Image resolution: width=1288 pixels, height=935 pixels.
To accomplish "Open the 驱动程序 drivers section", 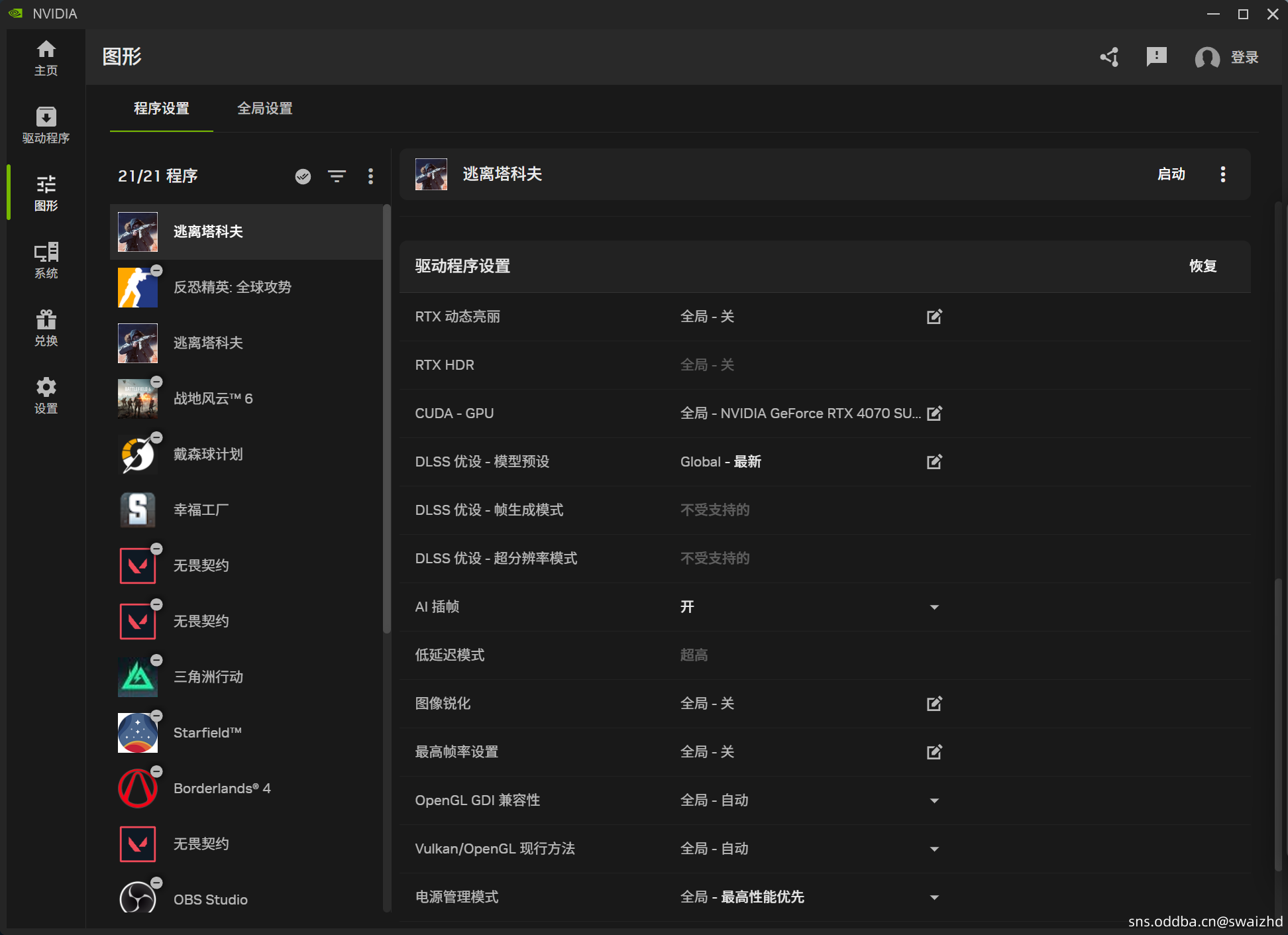I will [46, 125].
